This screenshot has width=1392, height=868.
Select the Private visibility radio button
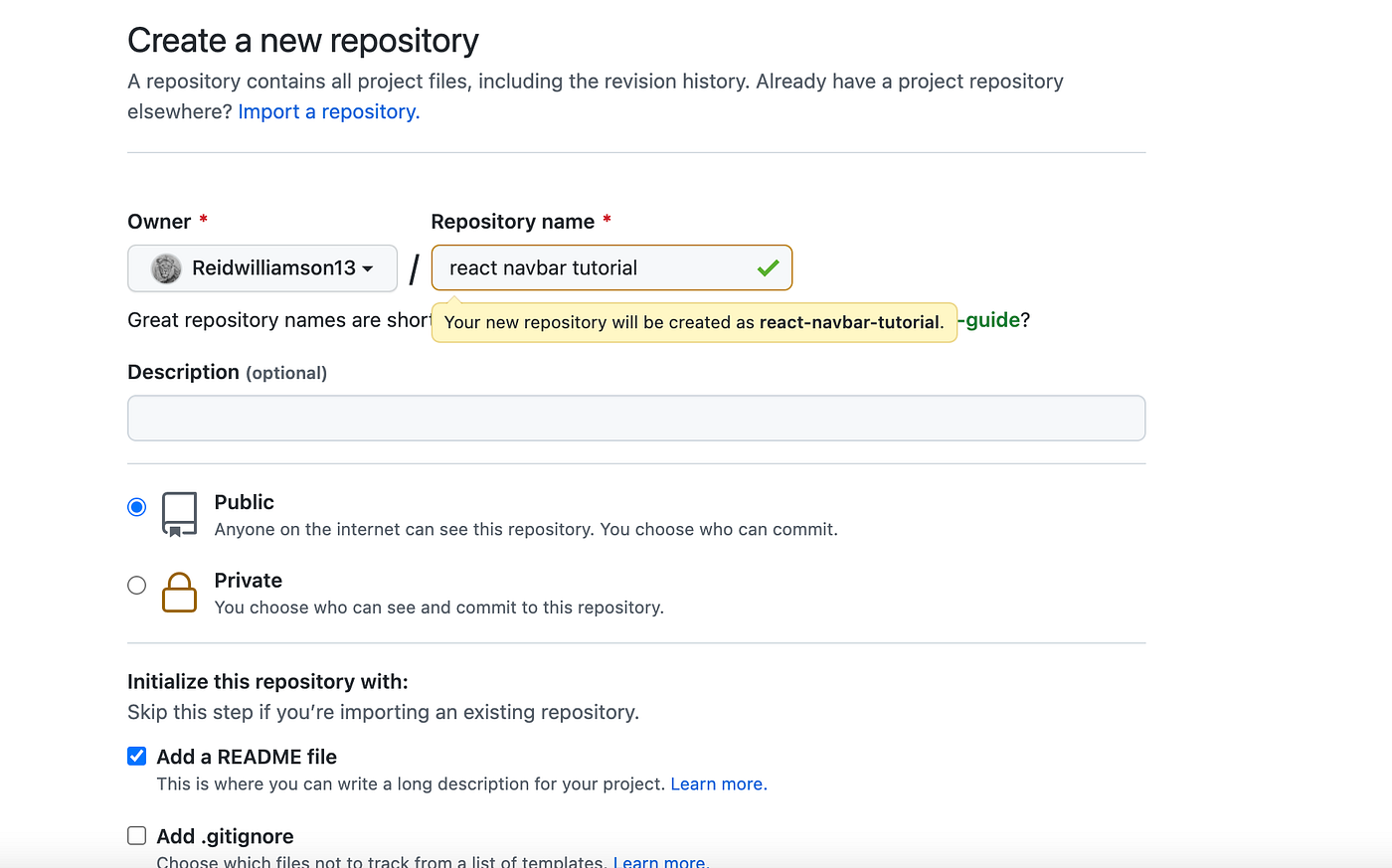pyautogui.click(x=137, y=586)
